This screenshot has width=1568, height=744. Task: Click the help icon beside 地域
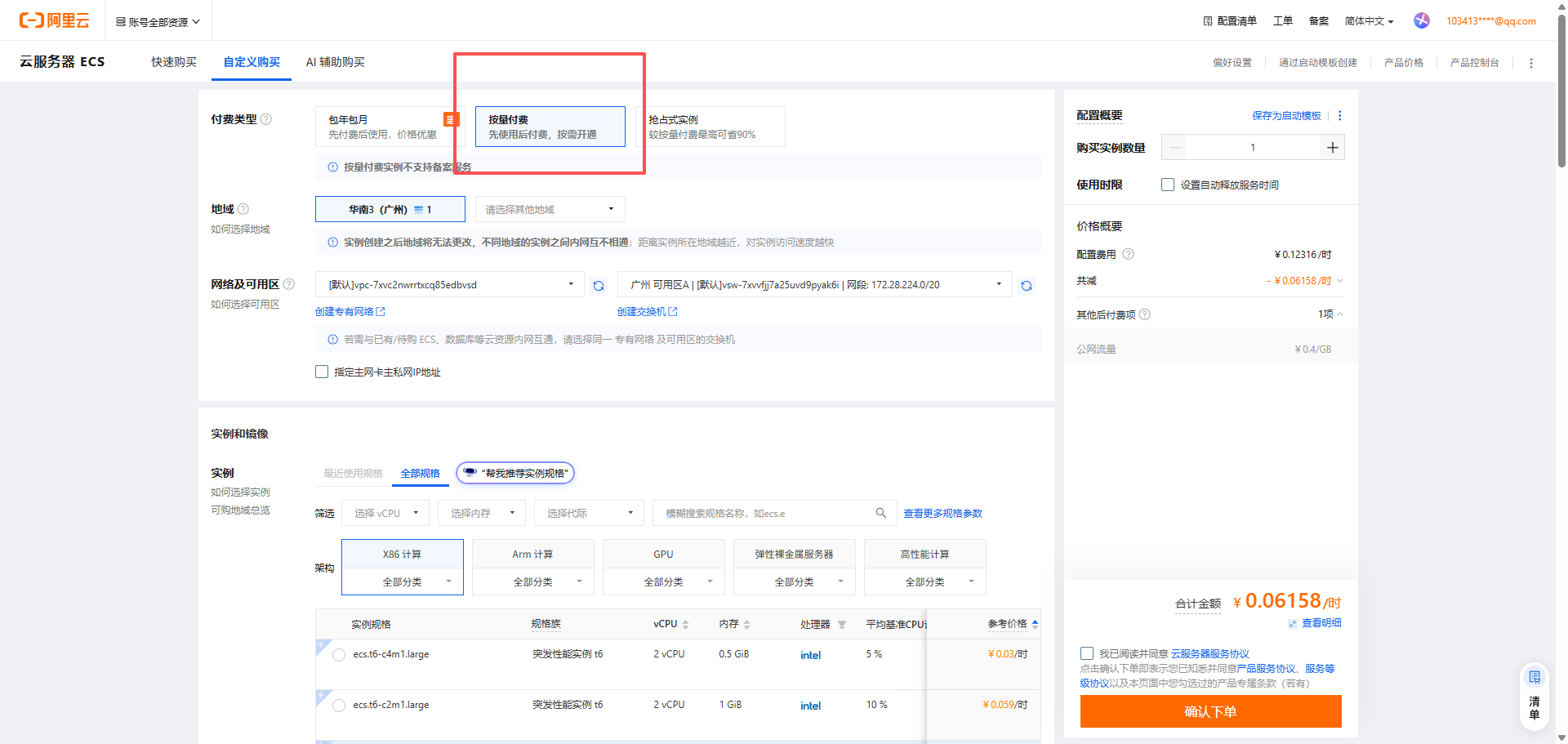(x=243, y=209)
